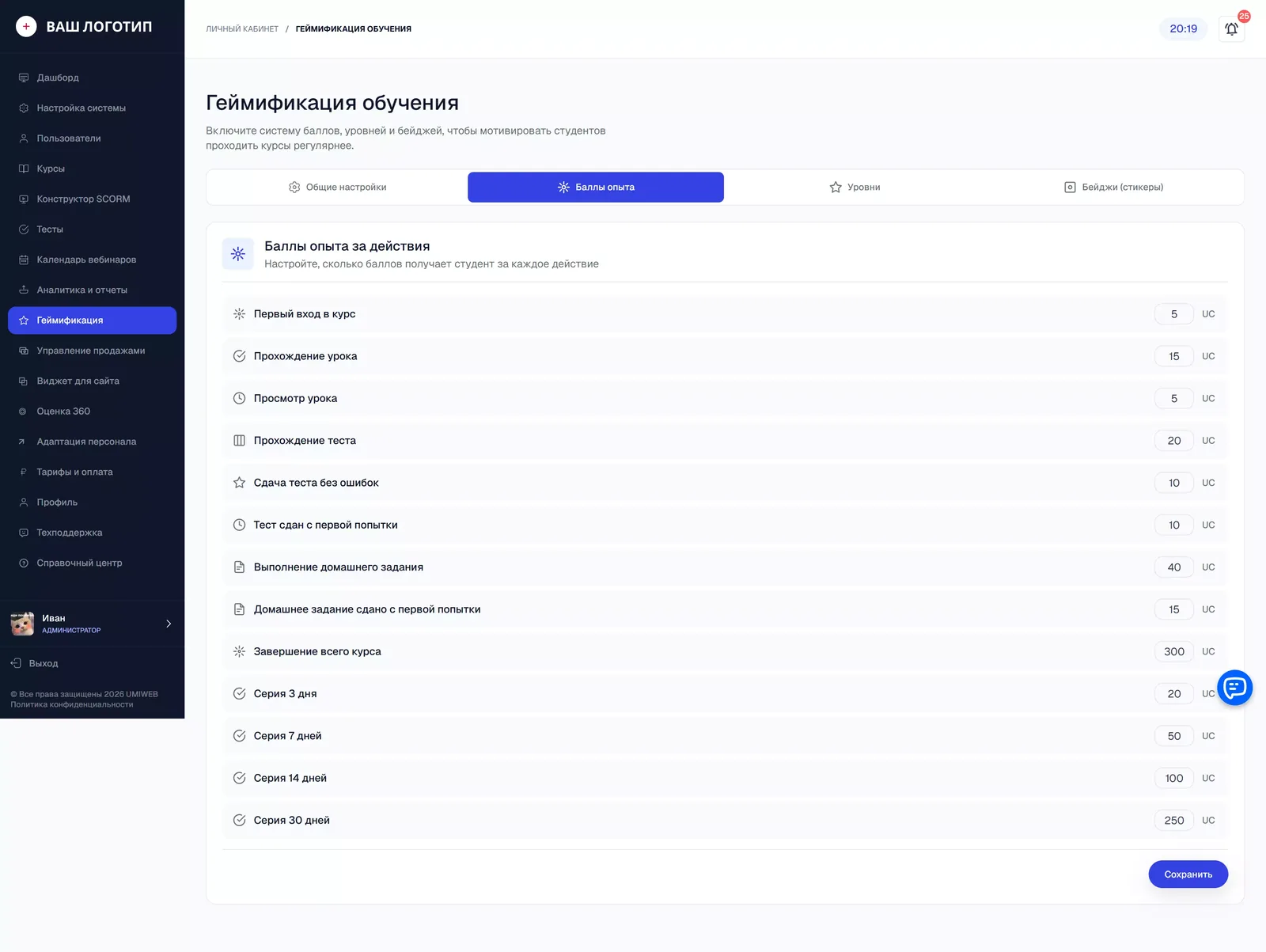Screen dimensions: 1266x952
Task: Open Виджет для сайта
Action: pos(92,381)
